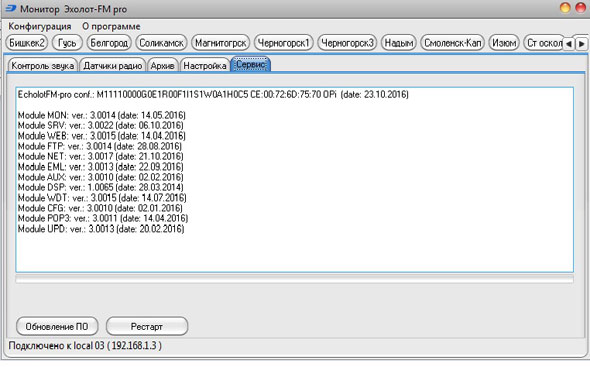Select the Изюм station tab
The height and width of the screenshot is (367, 590).
click(504, 43)
